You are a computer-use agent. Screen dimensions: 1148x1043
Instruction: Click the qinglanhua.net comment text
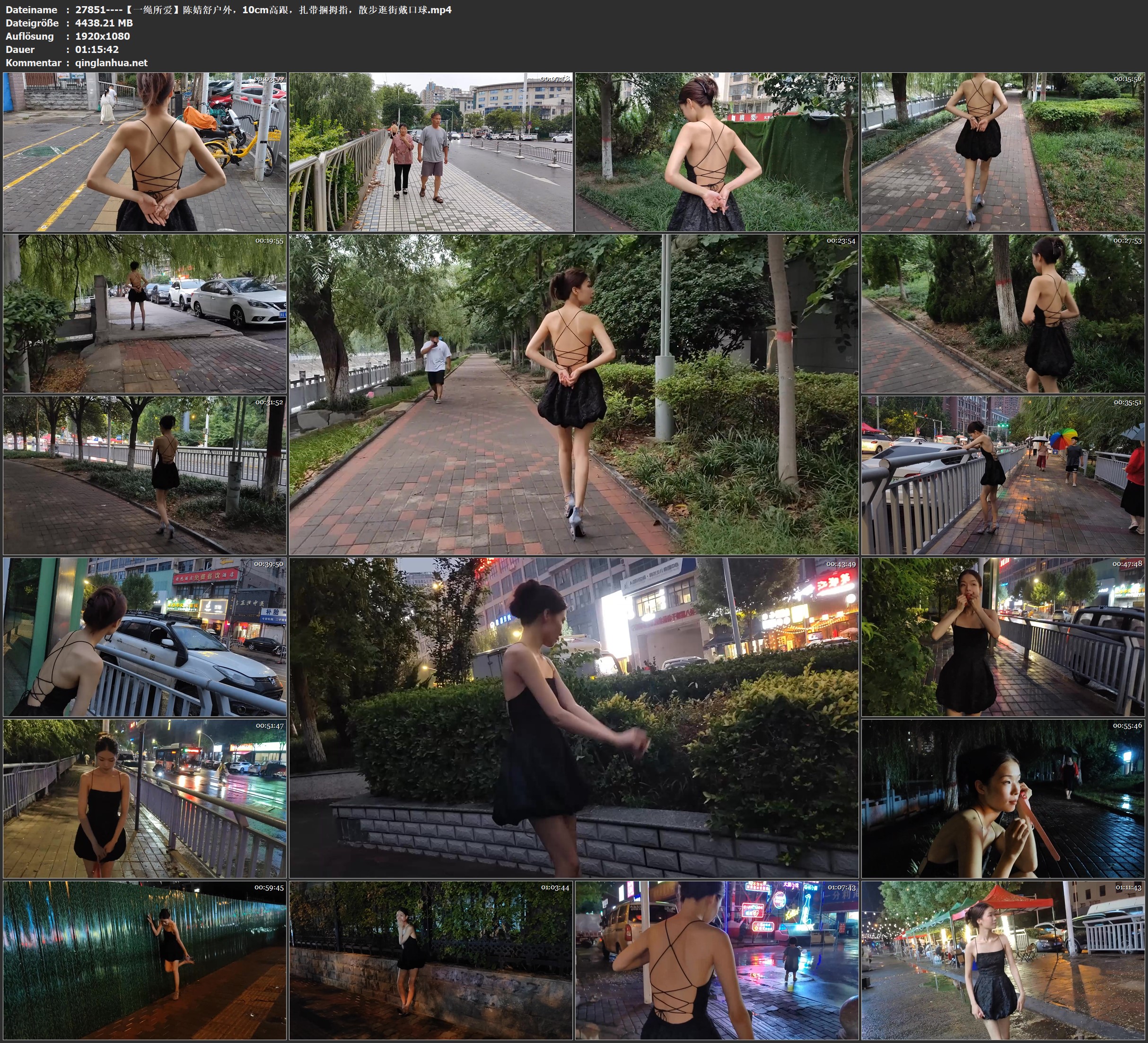pos(111,62)
